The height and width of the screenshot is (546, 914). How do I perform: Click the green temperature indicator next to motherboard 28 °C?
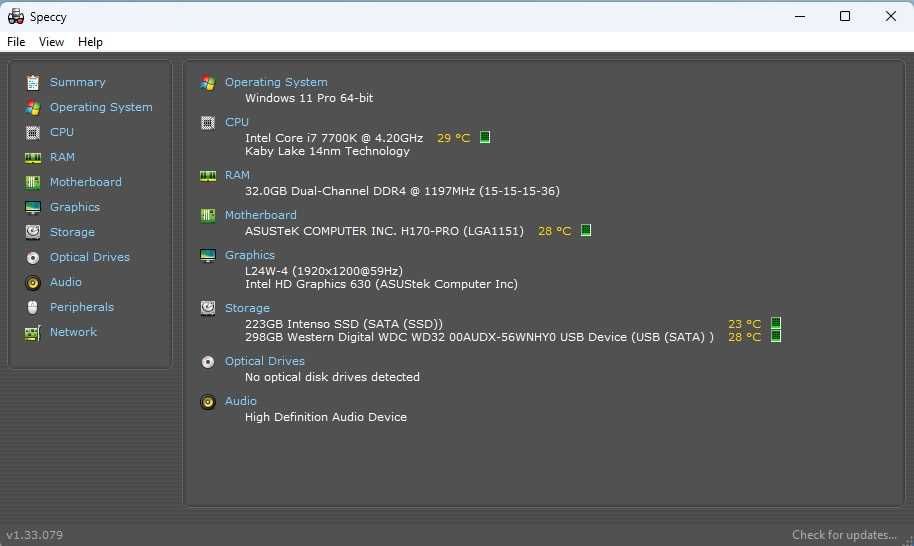[x=586, y=230]
